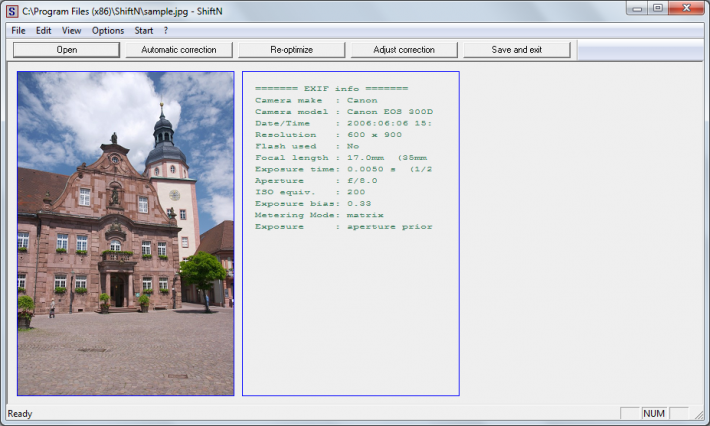The height and width of the screenshot is (426, 710).
Task: Click the Camera model Canon EOS 300D line
Action: (x=344, y=112)
